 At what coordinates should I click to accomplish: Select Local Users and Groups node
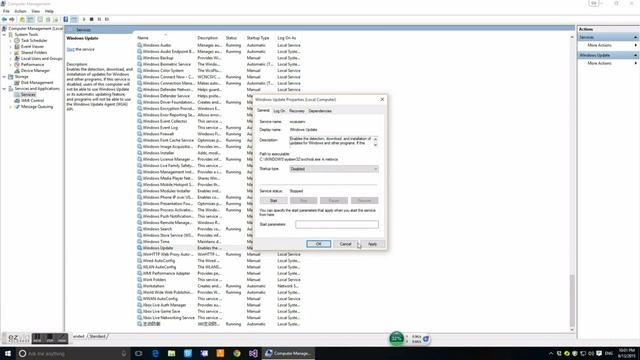pyautogui.click(x=42, y=58)
